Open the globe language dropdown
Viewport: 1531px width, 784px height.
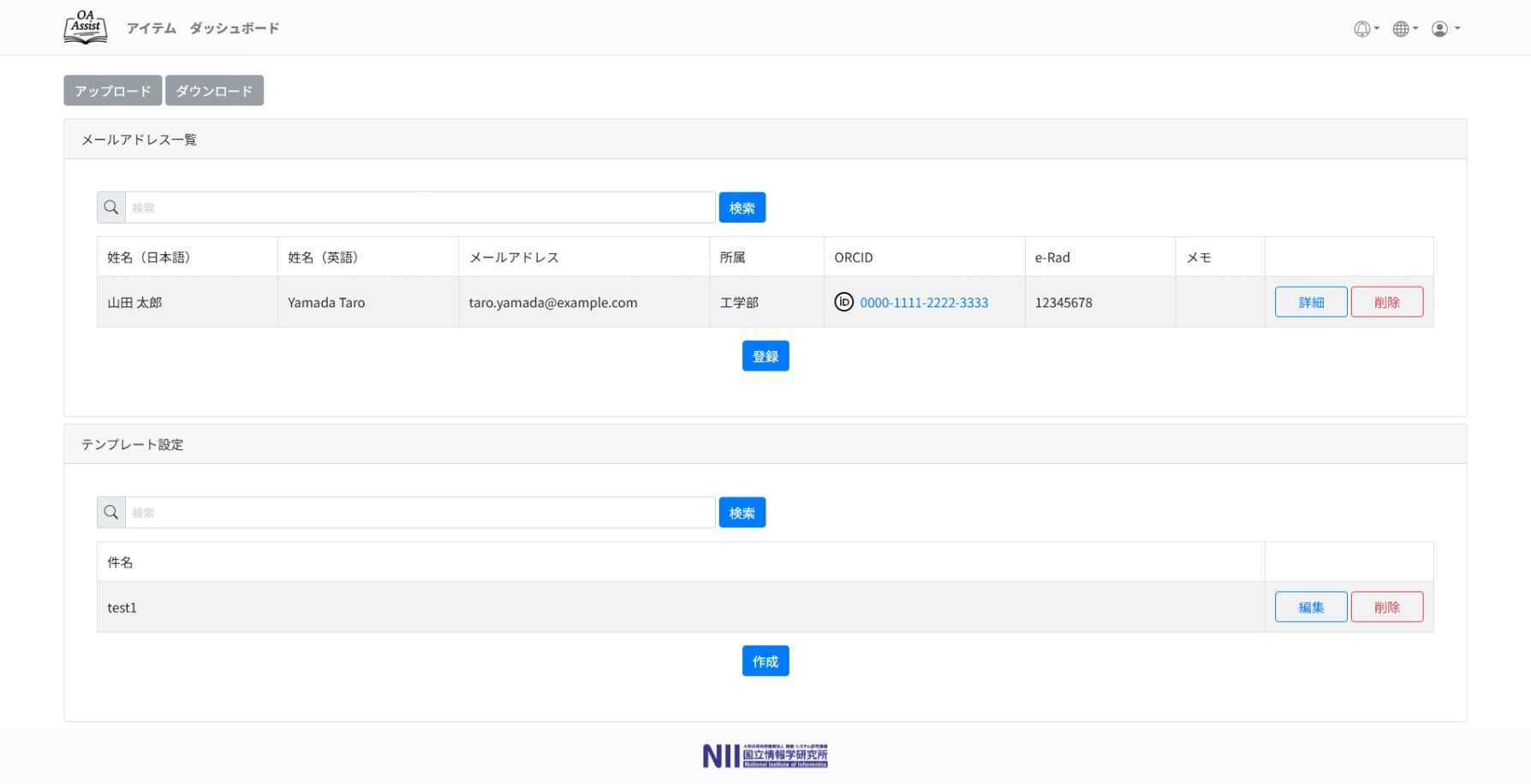pos(1404,29)
